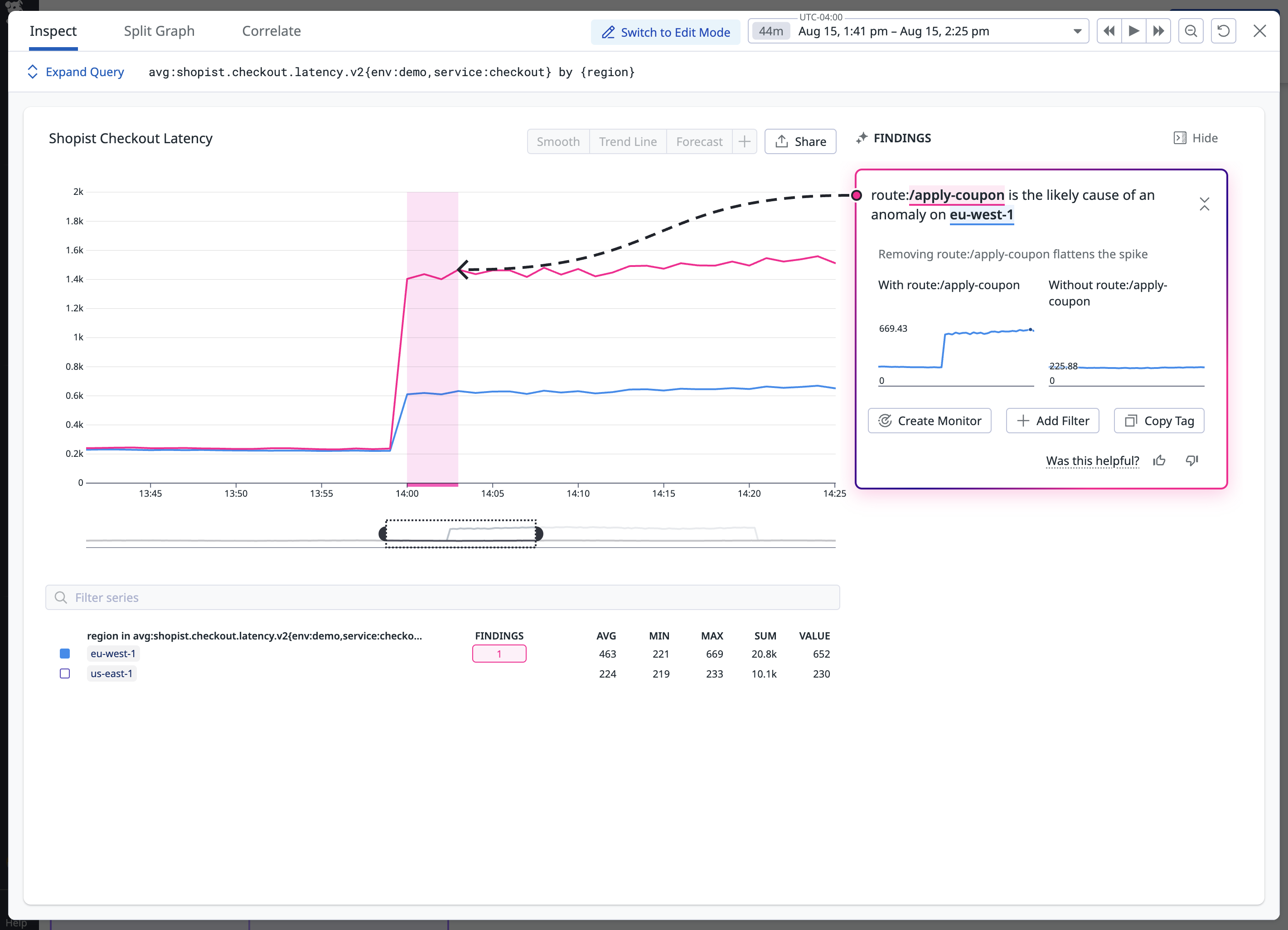Image resolution: width=1288 pixels, height=930 pixels.
Task: Open the Correlate tab
Action: point(271,31)
